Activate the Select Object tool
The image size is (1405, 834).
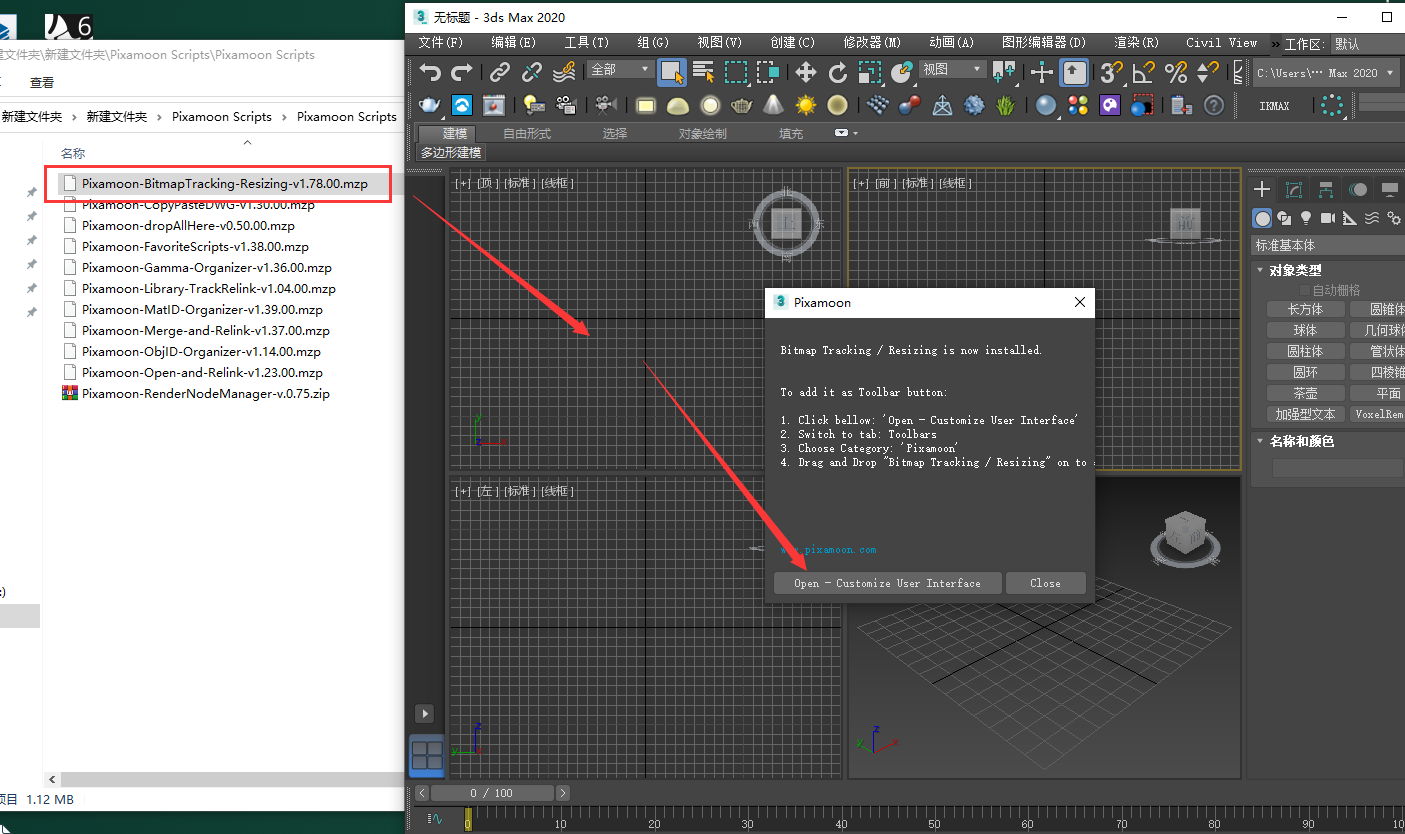[x=672, y=72]
